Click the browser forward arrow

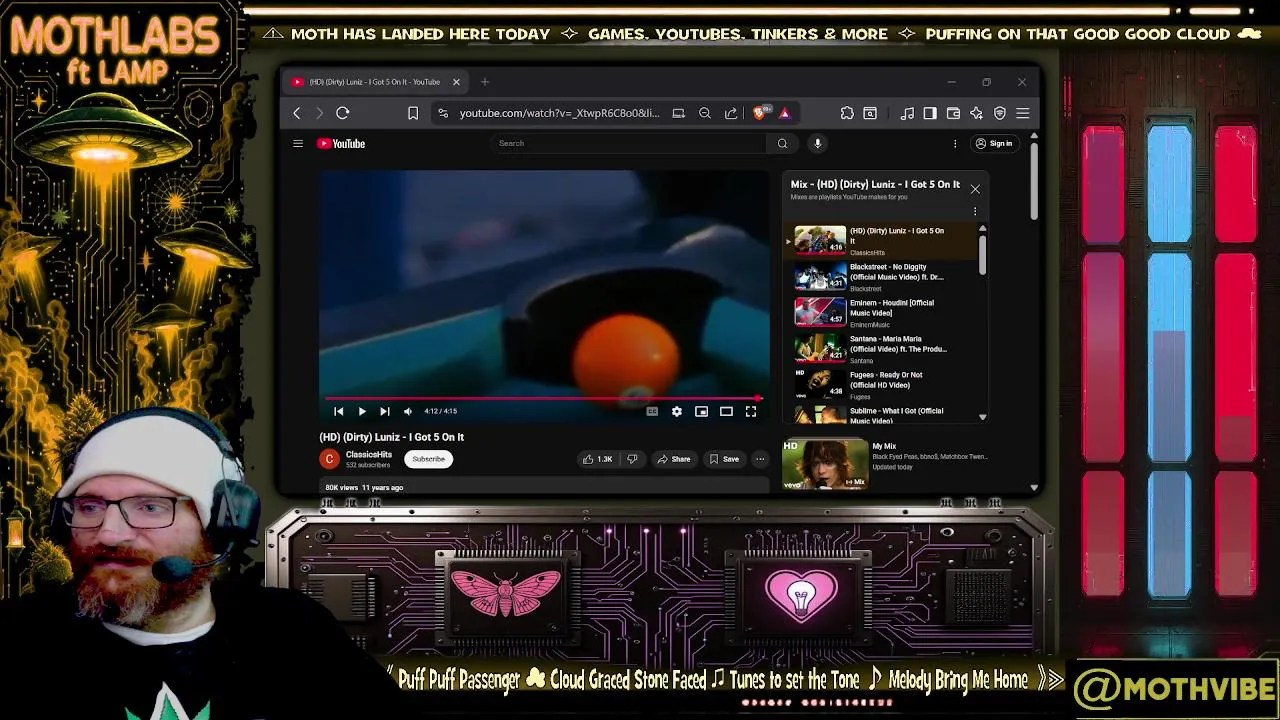(x=319, y=113)
